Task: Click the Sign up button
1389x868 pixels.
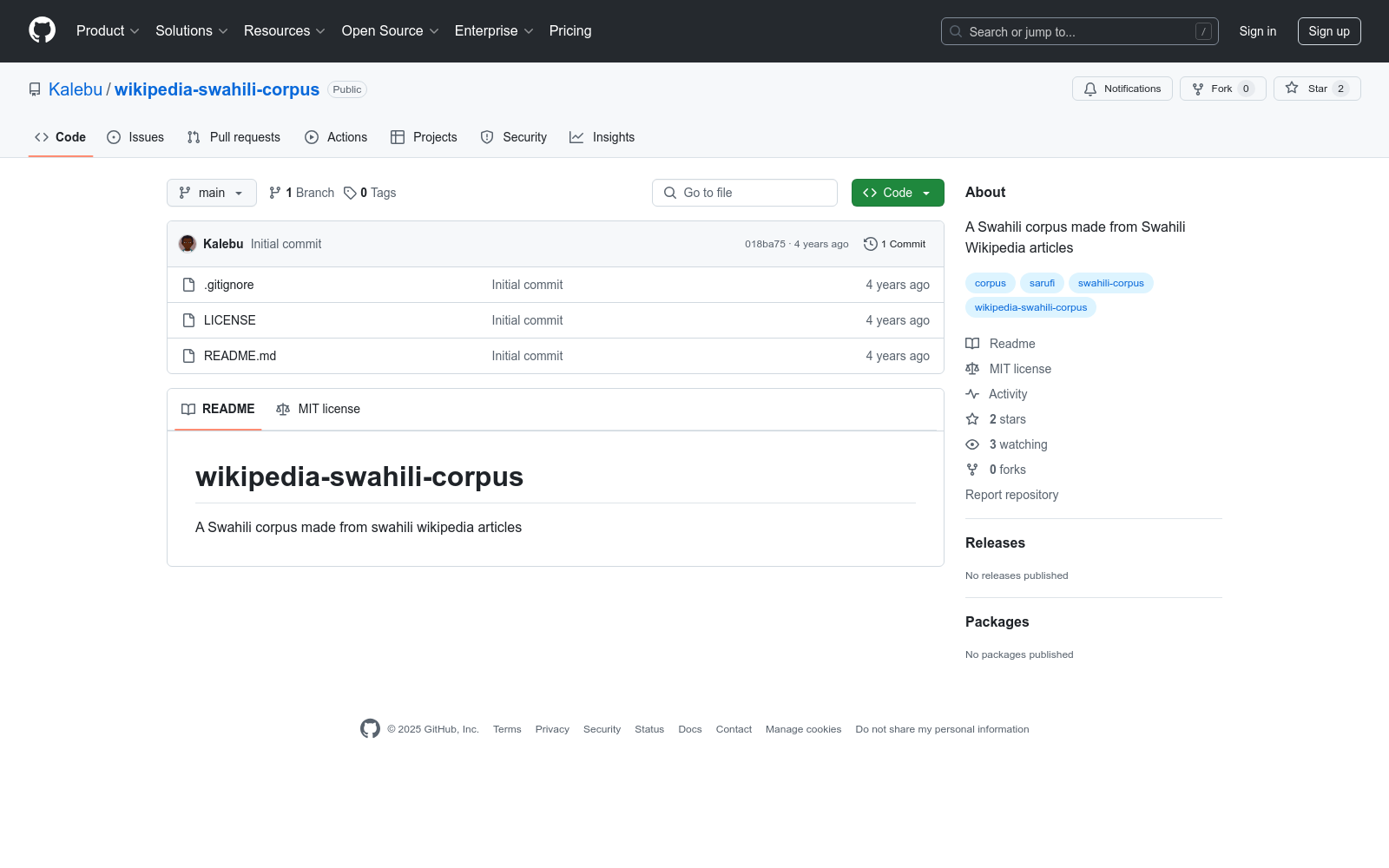Action: point(1329,31)
